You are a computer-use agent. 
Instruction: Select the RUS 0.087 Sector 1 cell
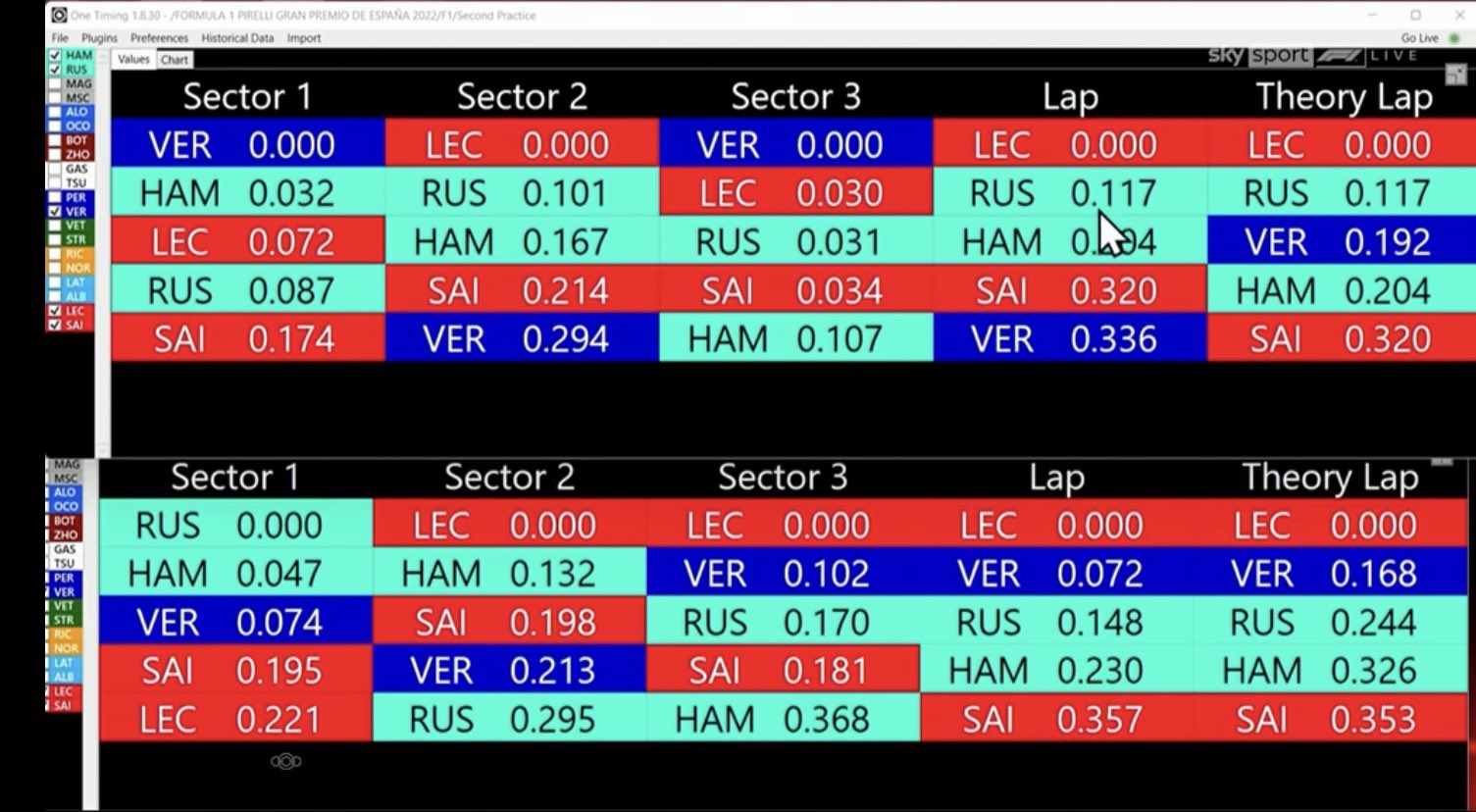(248, 290)
